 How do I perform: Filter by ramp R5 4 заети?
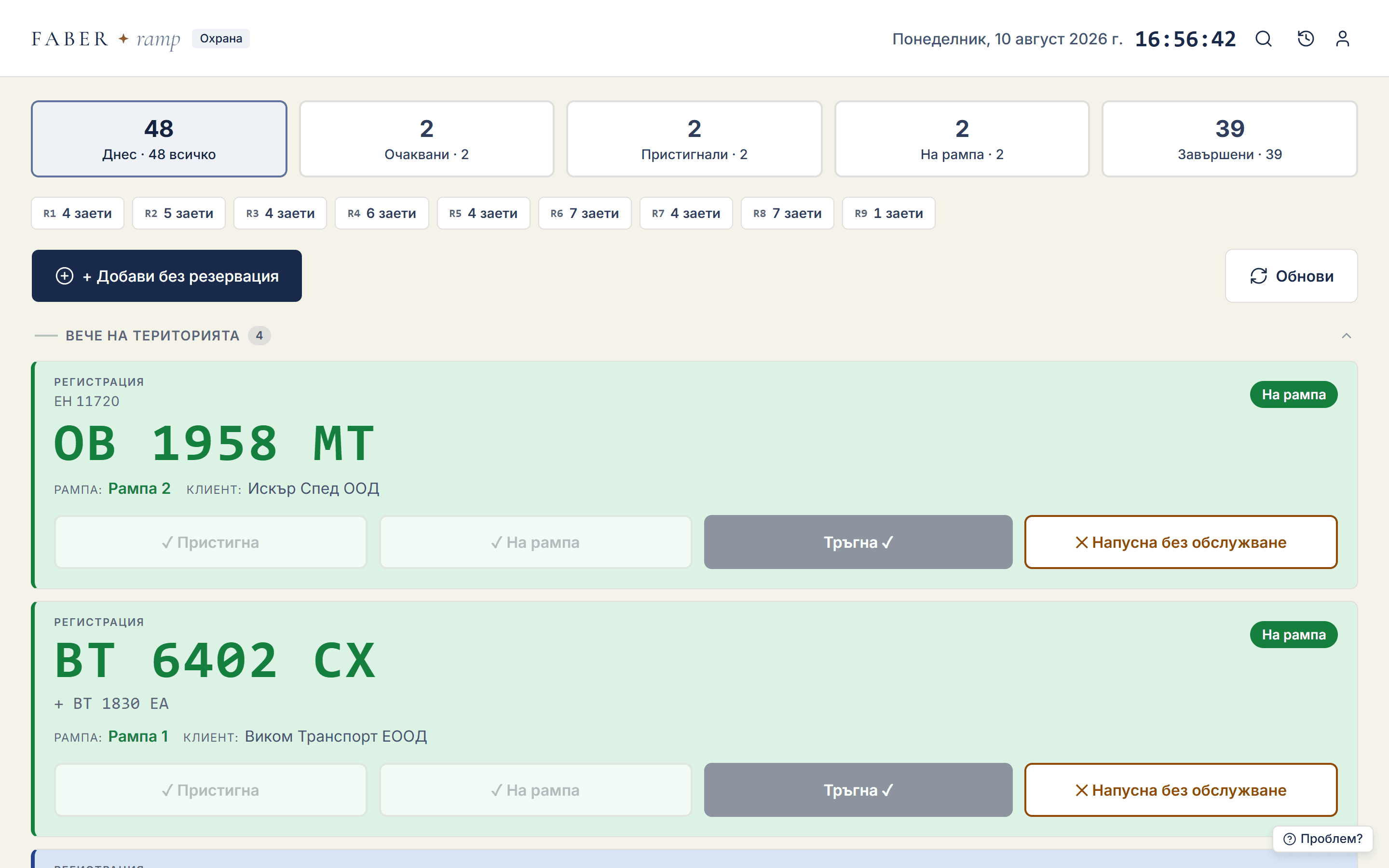pyautogui.click(x=483, y=214)
